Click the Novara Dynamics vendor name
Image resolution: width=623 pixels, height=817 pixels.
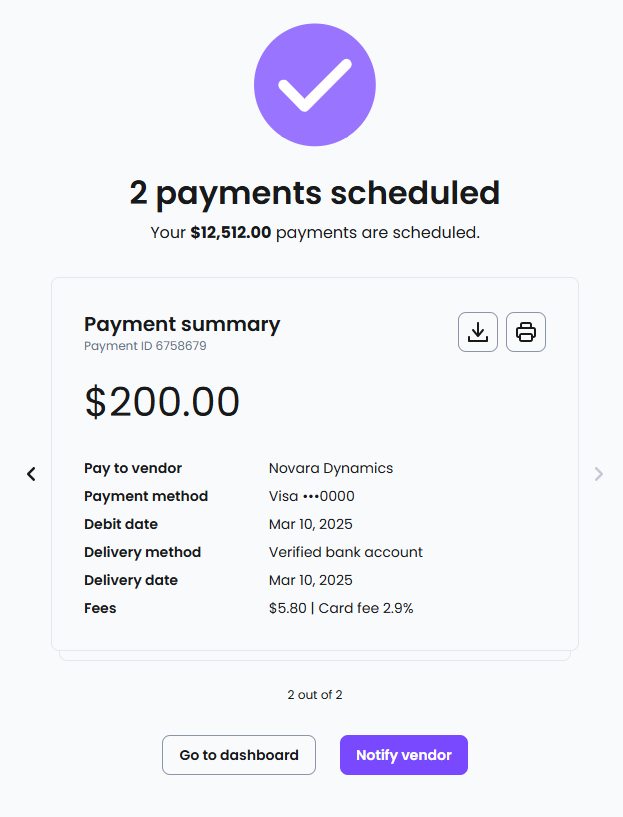(x=331, y=468)
